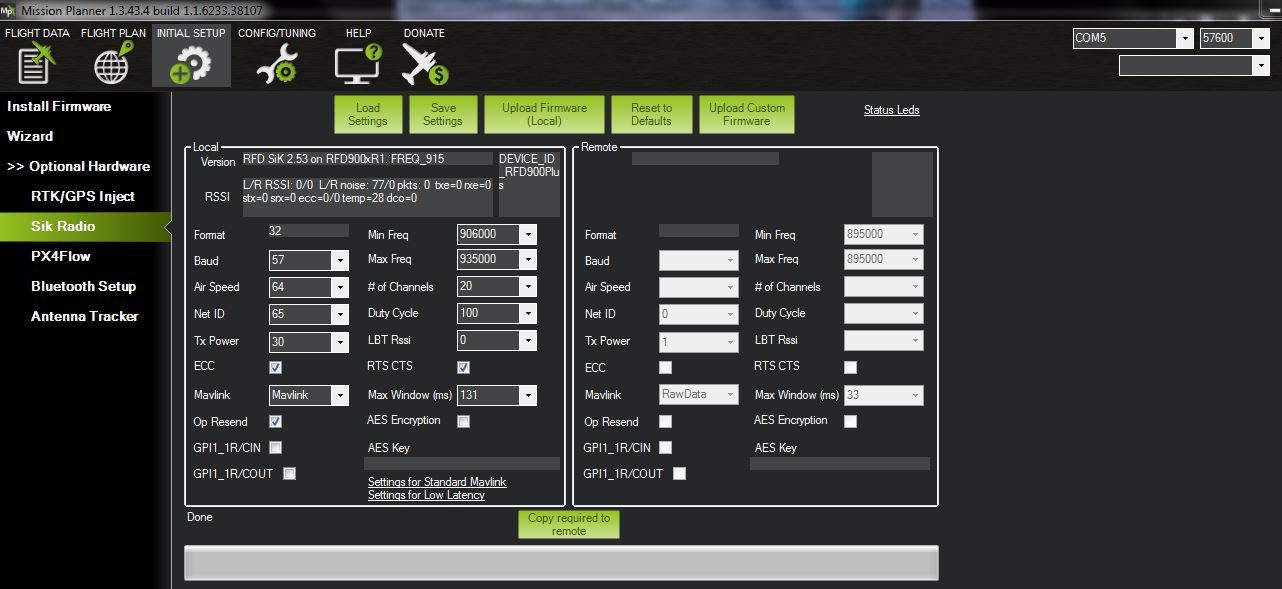Click Copy required to remote button
The image size is (1282, 589).
pyautogui.click(x=569, y=525)
